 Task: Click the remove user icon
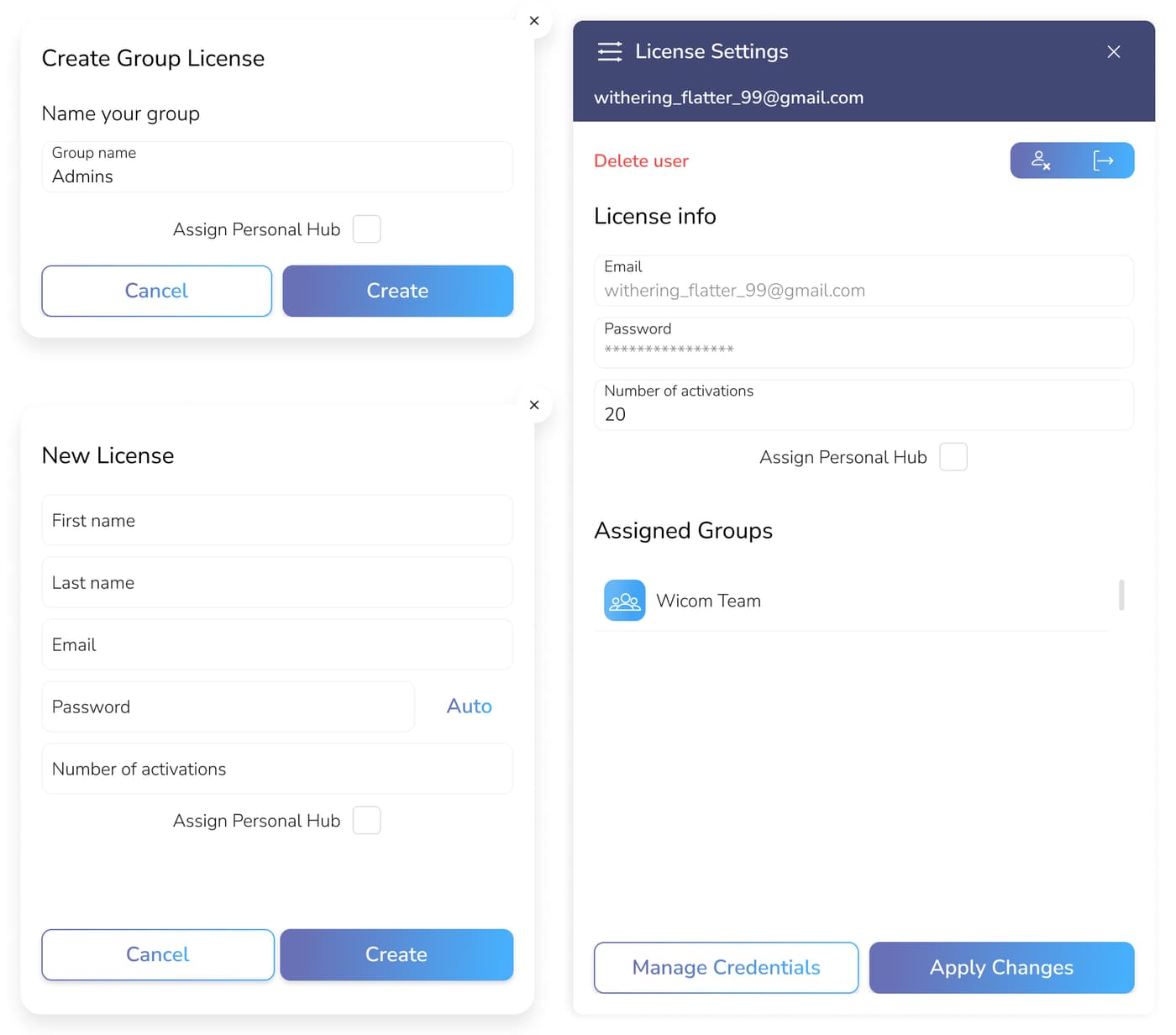(x=1041, y=160)
